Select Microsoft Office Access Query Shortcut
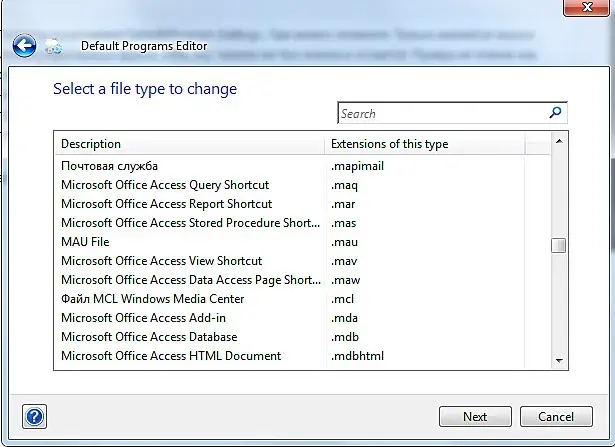615x447 pixels. pyautogui.click(x=165, y=185)
